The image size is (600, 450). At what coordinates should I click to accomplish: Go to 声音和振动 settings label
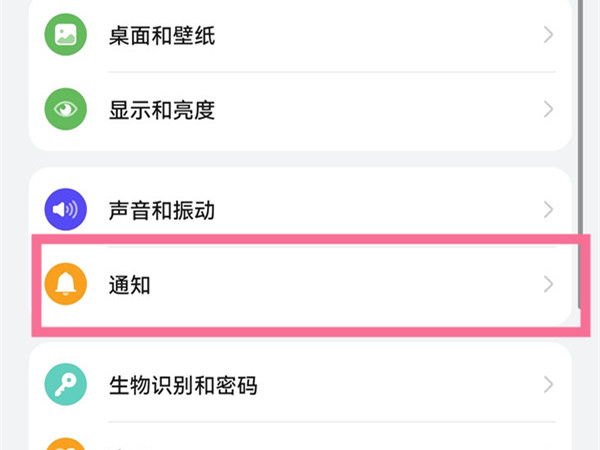161,211
